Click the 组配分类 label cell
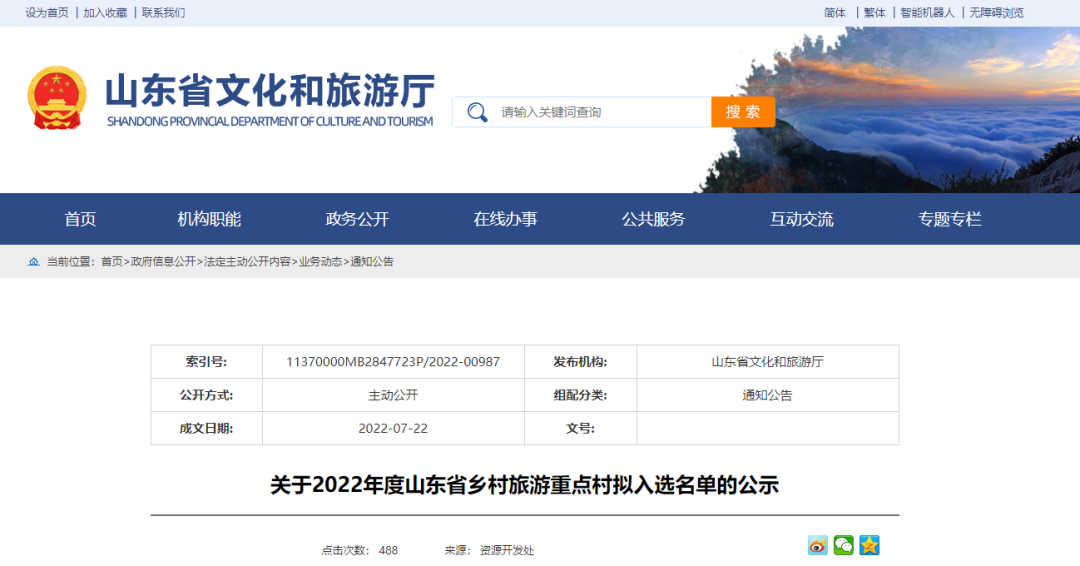This screenshot has height=566, width=1080. pos(580,395)
